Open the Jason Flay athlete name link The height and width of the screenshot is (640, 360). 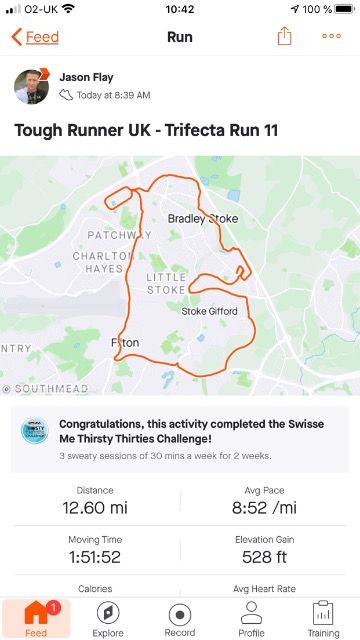pyautogui.click(x=86, y=77)
